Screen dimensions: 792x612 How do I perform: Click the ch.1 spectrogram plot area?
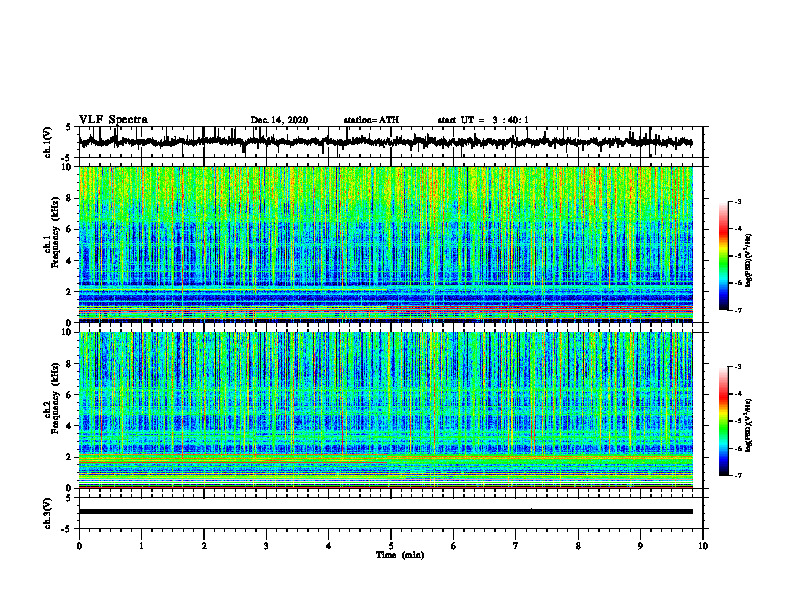(385, 244)
